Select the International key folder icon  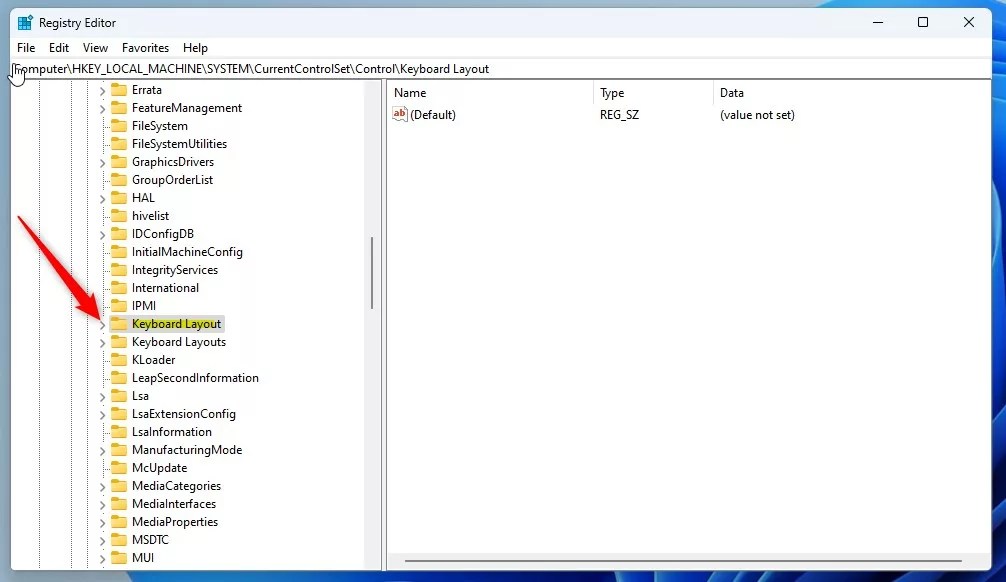pos(121,287)
